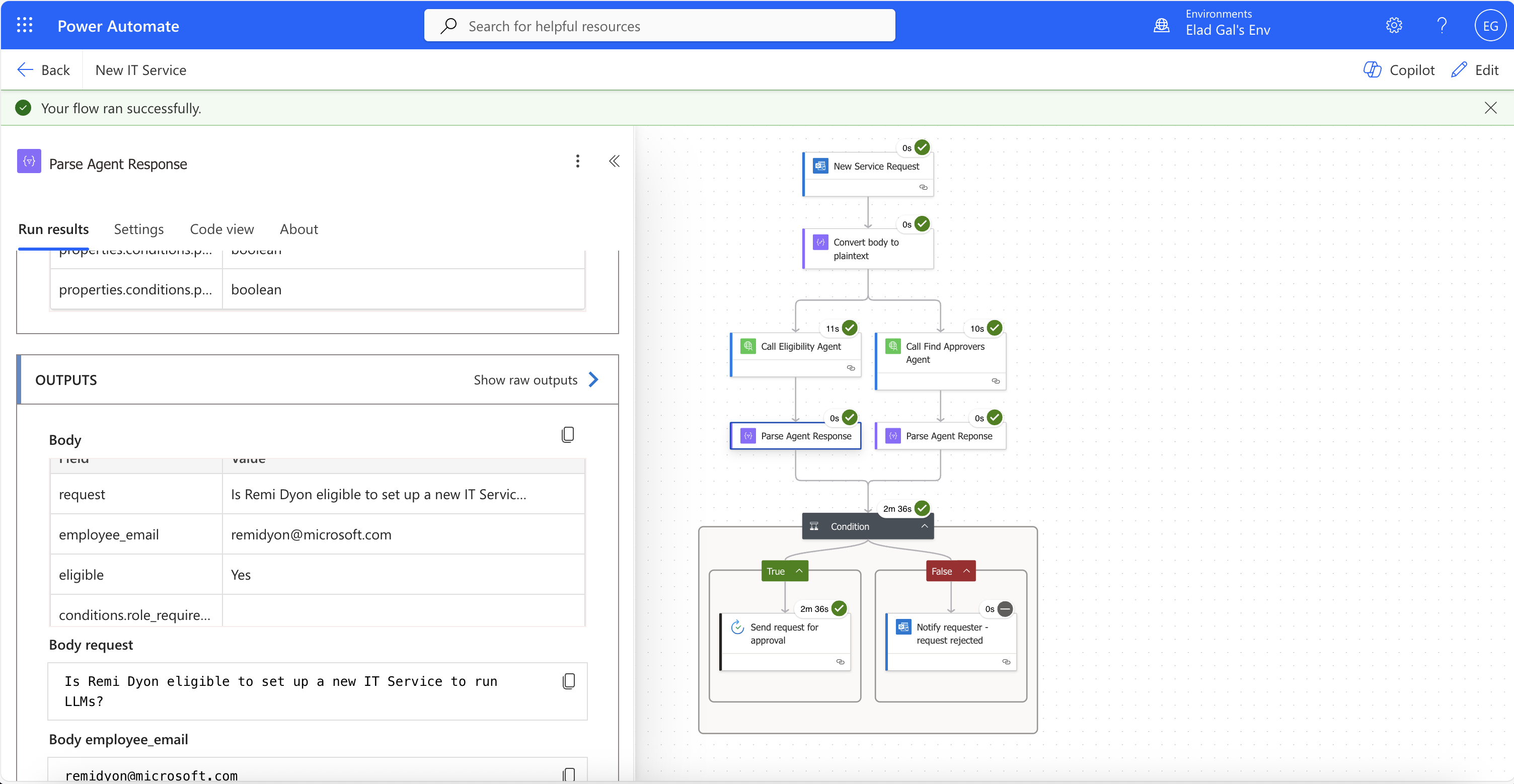Image resolution: width=1514 pixels, height=784 pixels.
Task: Open Help with the question mark icon
Action: [1442, 25]
